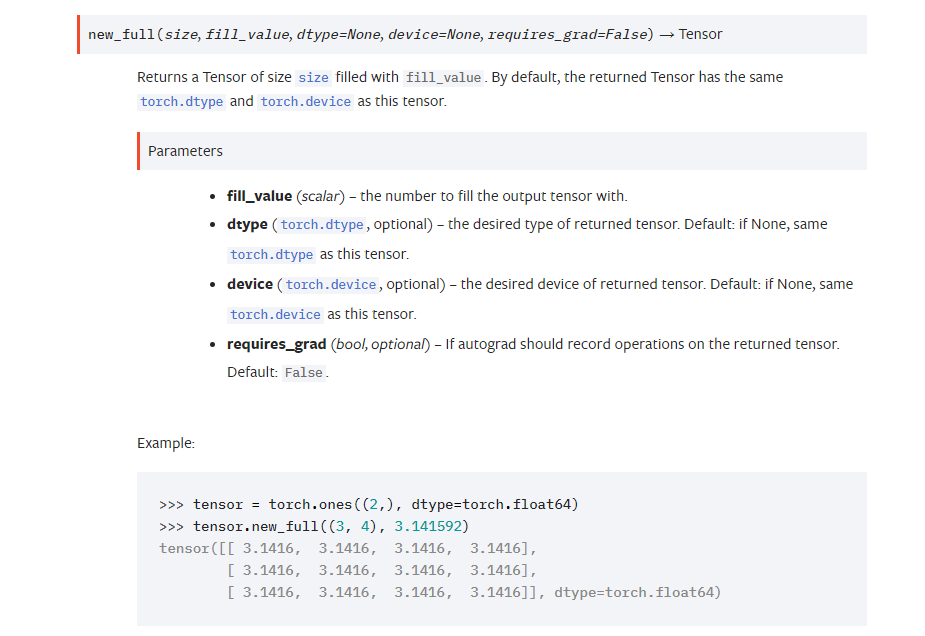Image resolution: width=925 pixels, height=636 pixels.
Task: Click the fill_value code literal in the description
Action: pyautogui.click(x=444, y=77)
